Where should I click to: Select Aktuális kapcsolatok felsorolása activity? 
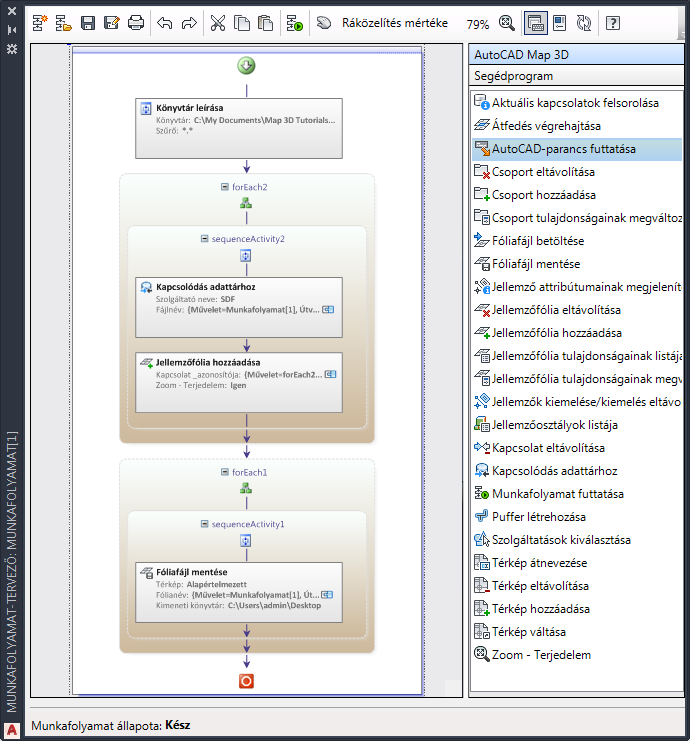click(577, 103)
